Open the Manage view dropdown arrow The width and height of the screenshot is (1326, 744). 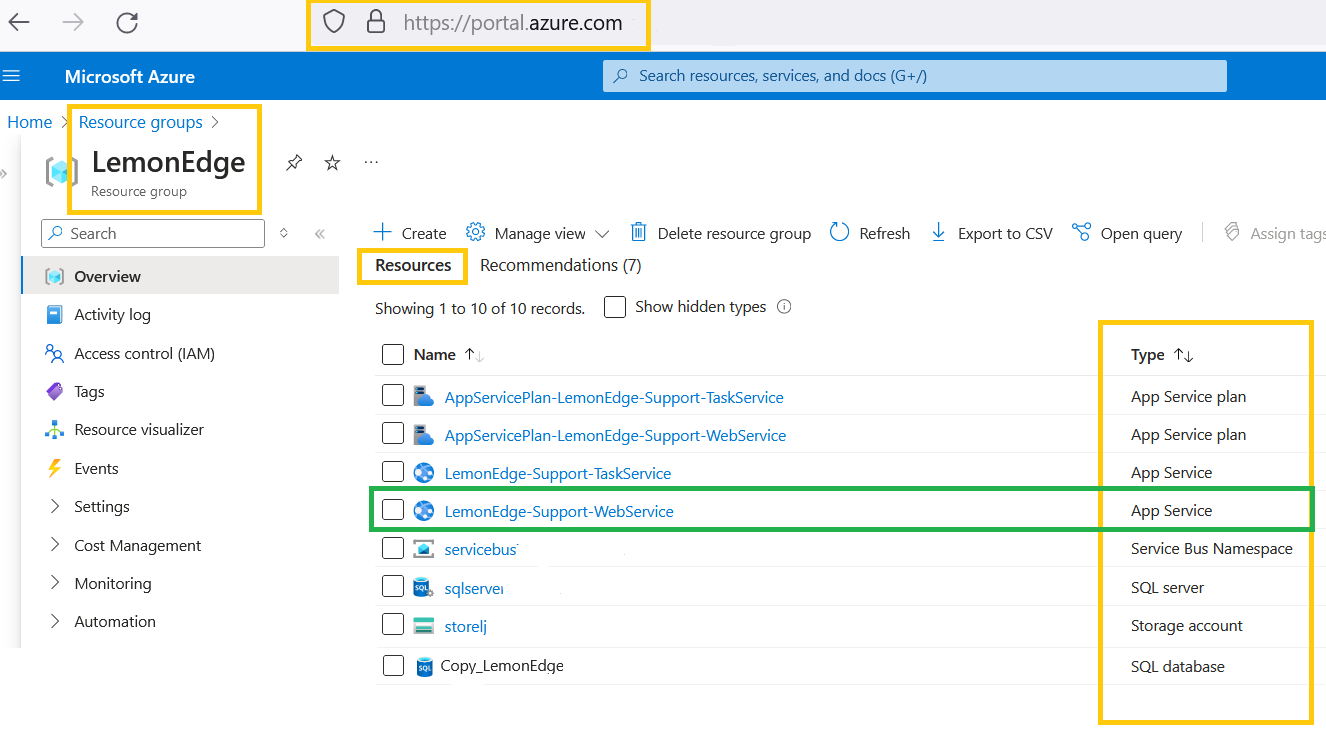coord(602,234)
